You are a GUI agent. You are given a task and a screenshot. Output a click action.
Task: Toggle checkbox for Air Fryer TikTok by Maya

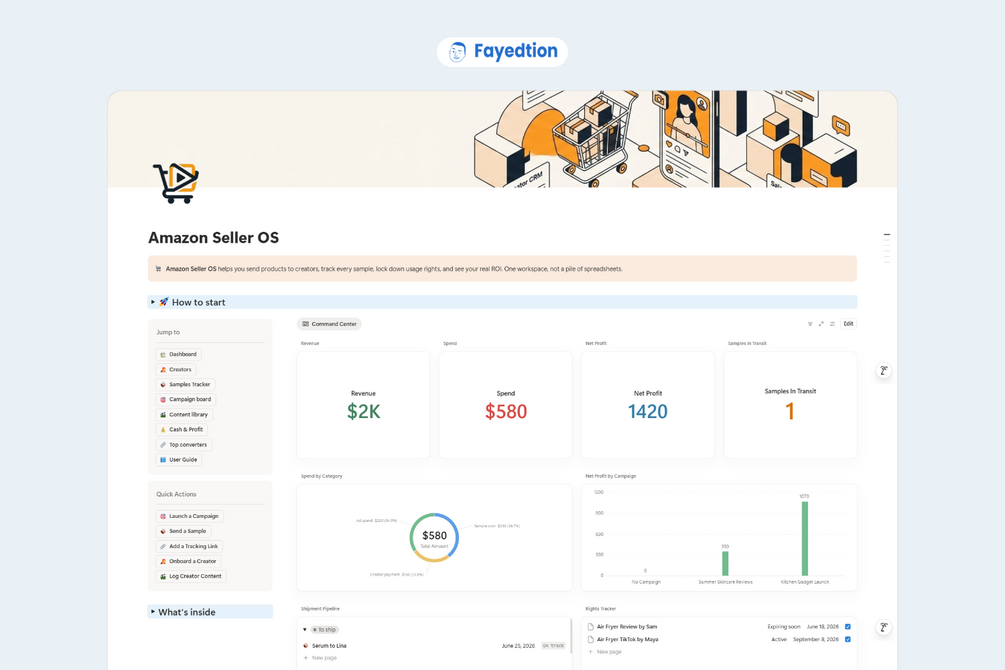point(848,639)
